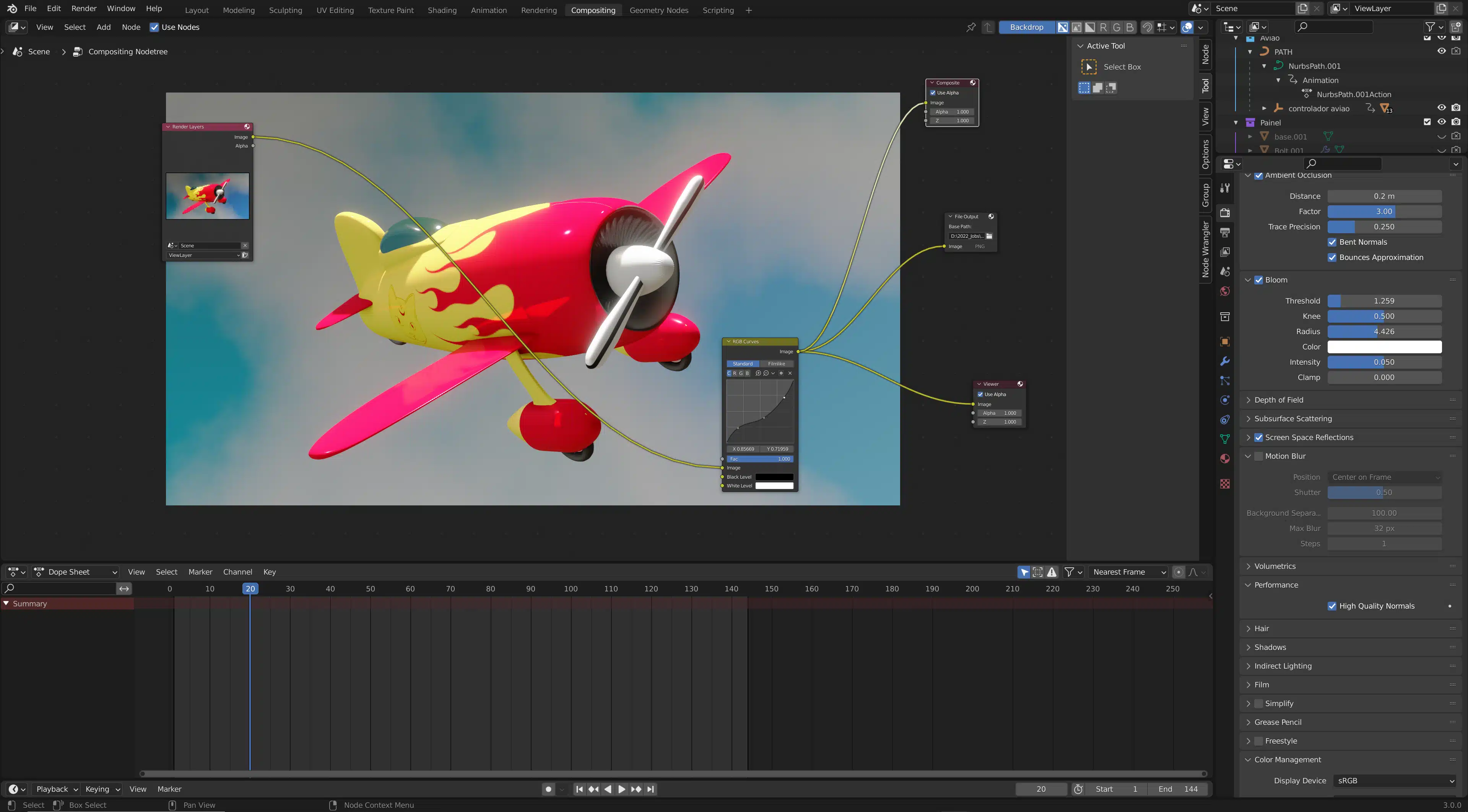Open the Modifier properties wrench icon
This screenshot has width=1468, height=812.
[1225, 361]
